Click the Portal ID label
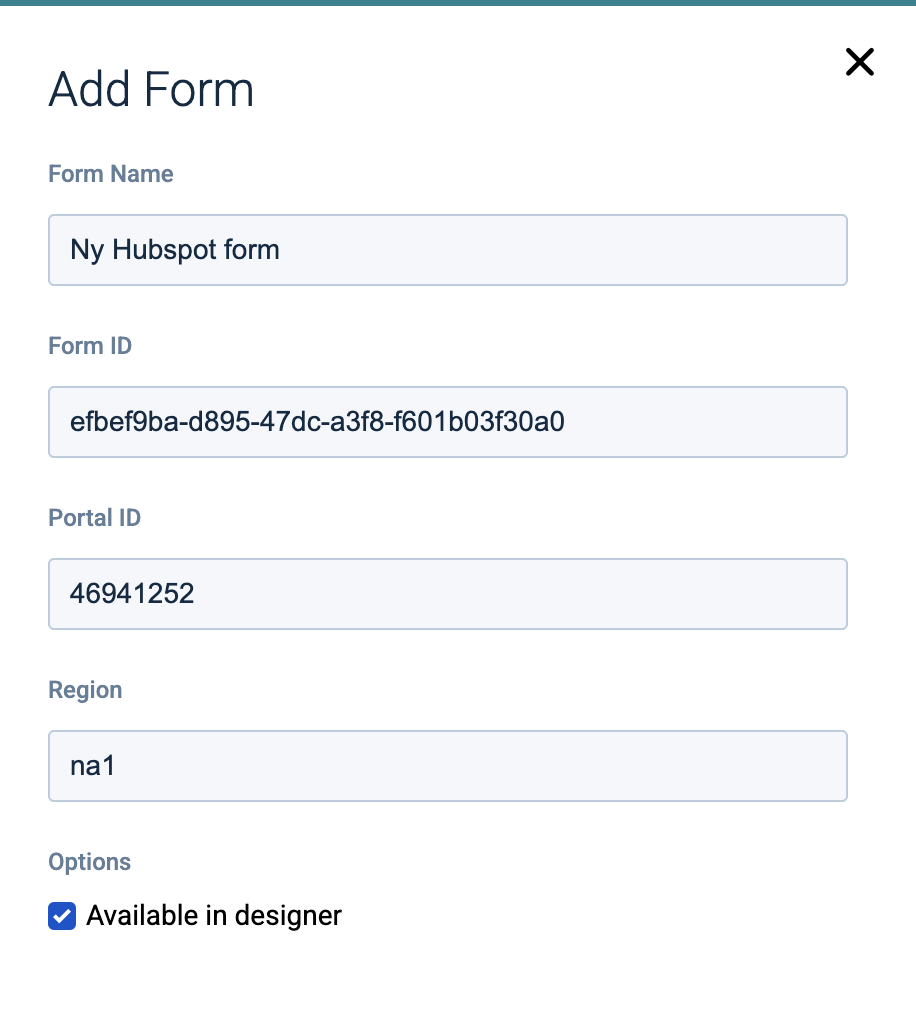 (95, 518)
